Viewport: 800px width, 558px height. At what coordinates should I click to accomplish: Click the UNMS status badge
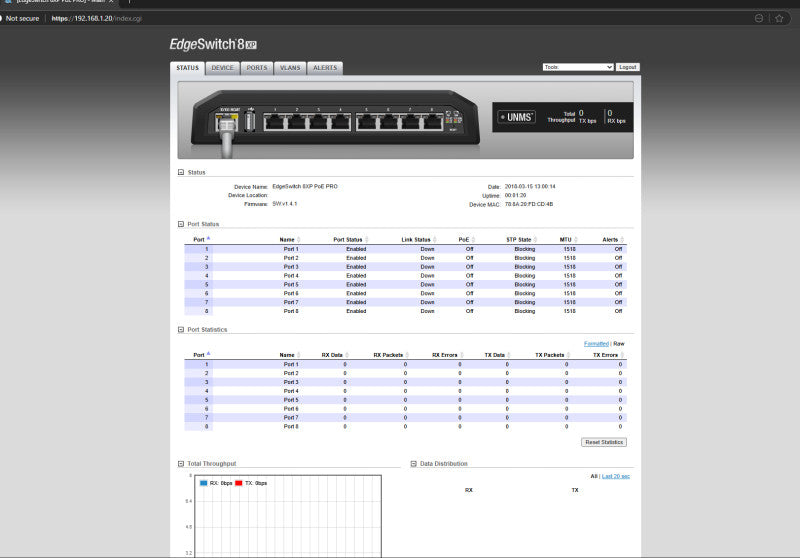click(516, 117)
